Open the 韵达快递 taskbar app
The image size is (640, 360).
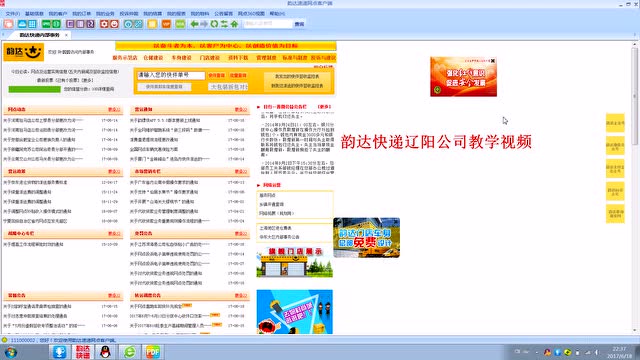coord(83,352)
